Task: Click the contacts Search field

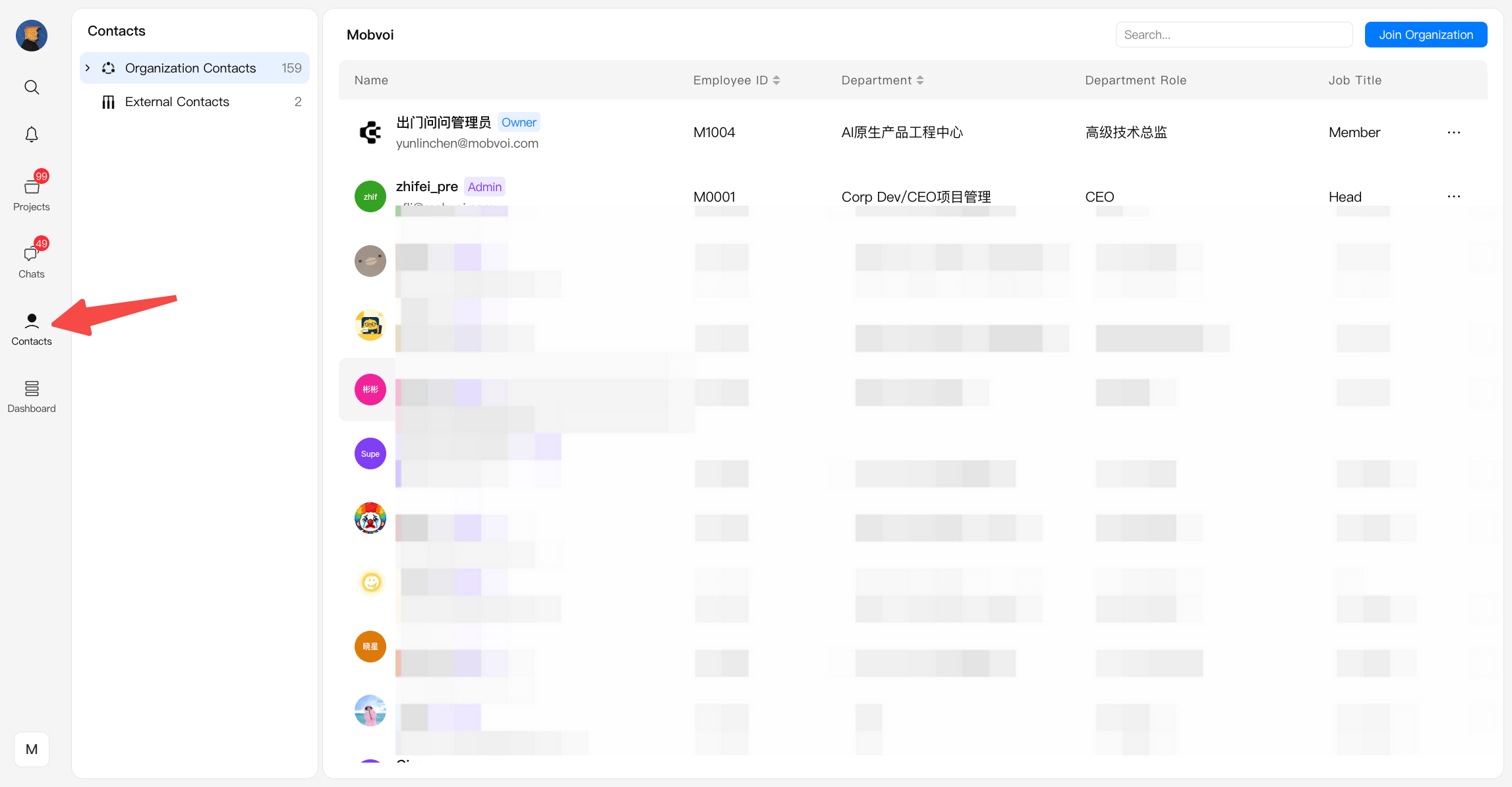Action: click(x=1234, y=35)
